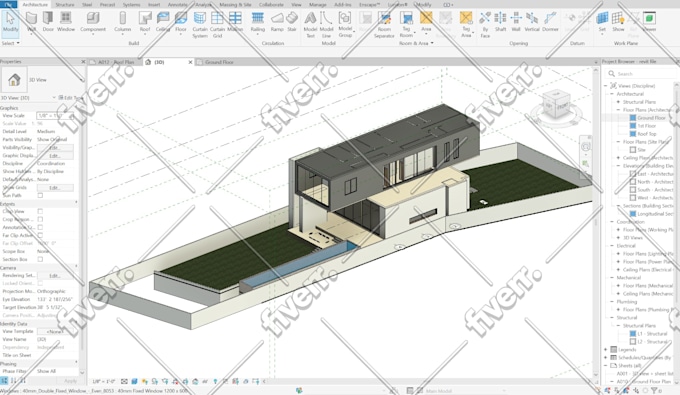Activate the Area tool

point(426,22)
